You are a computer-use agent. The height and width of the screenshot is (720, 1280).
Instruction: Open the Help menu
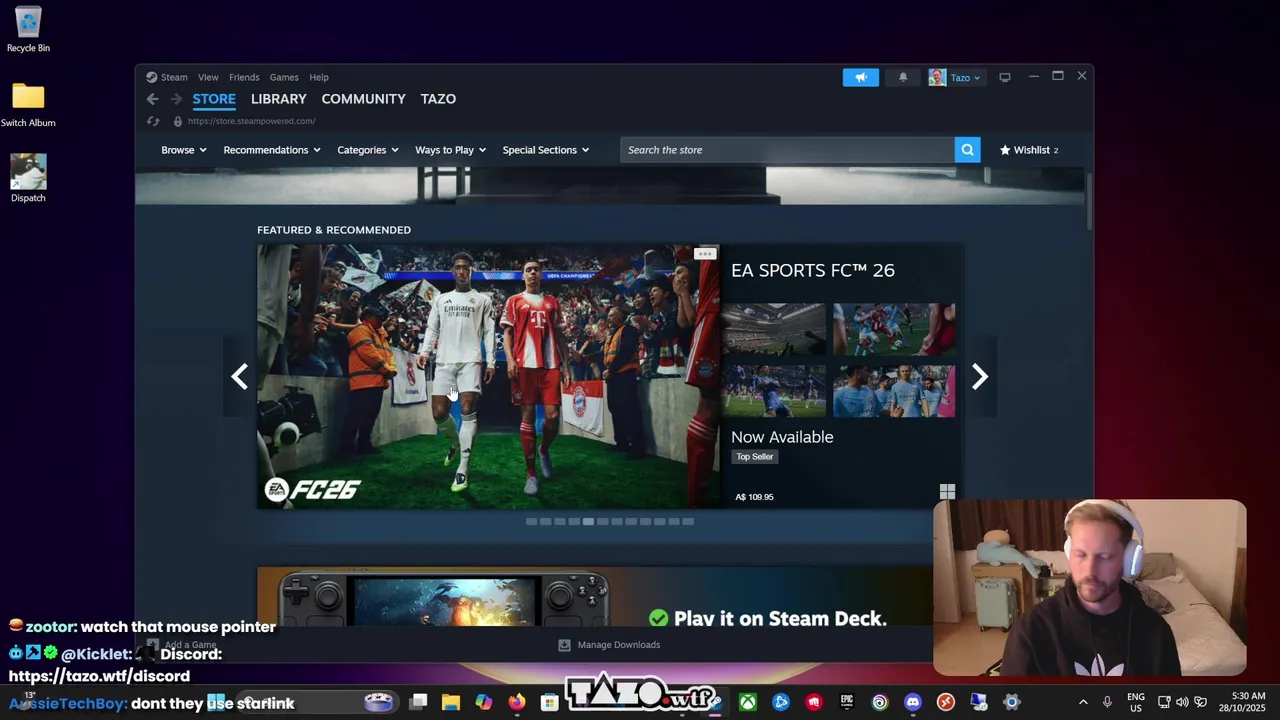[x=319, y=77]
